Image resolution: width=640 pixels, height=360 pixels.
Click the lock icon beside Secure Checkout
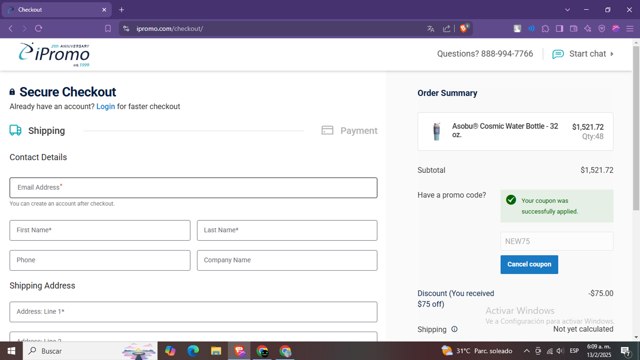12,92
